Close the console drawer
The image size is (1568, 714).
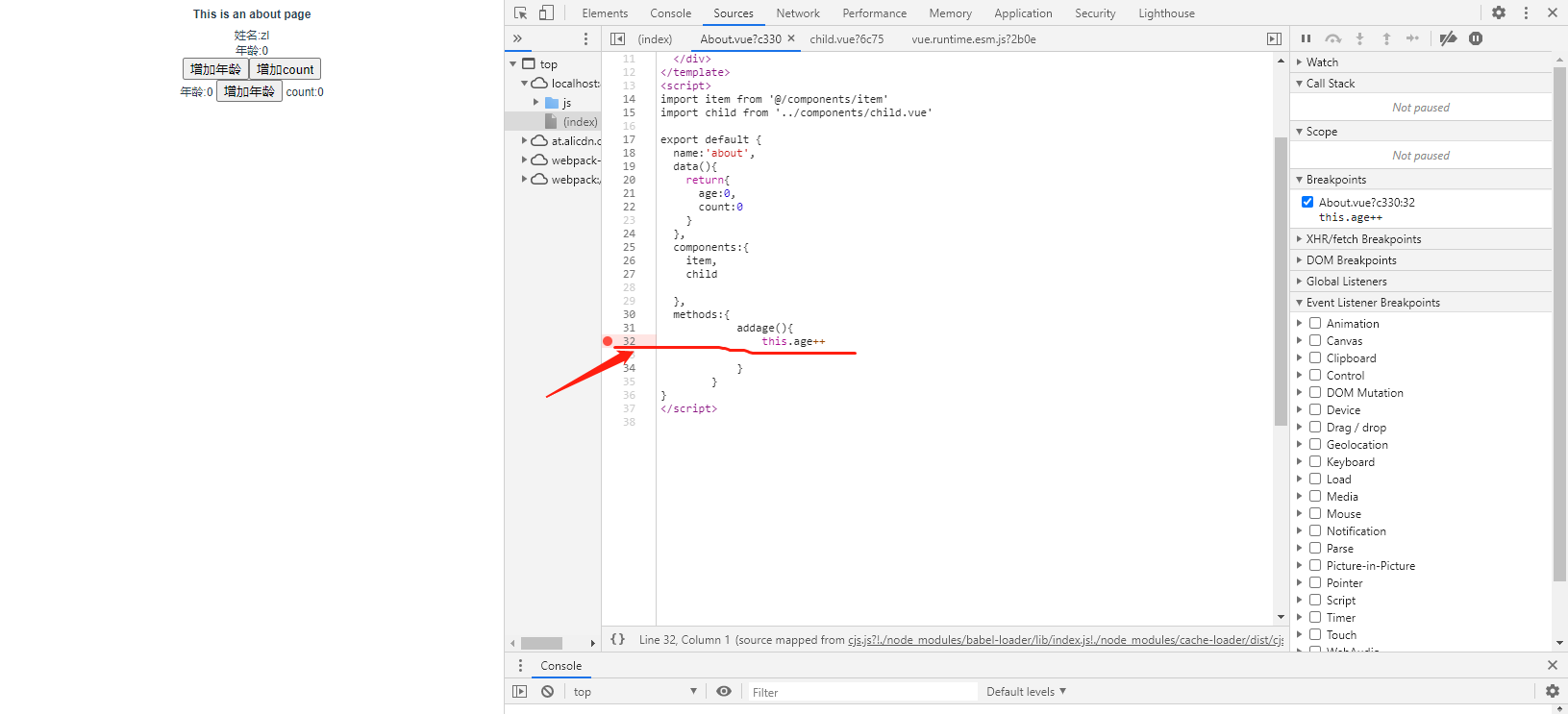coord(1552,665)
